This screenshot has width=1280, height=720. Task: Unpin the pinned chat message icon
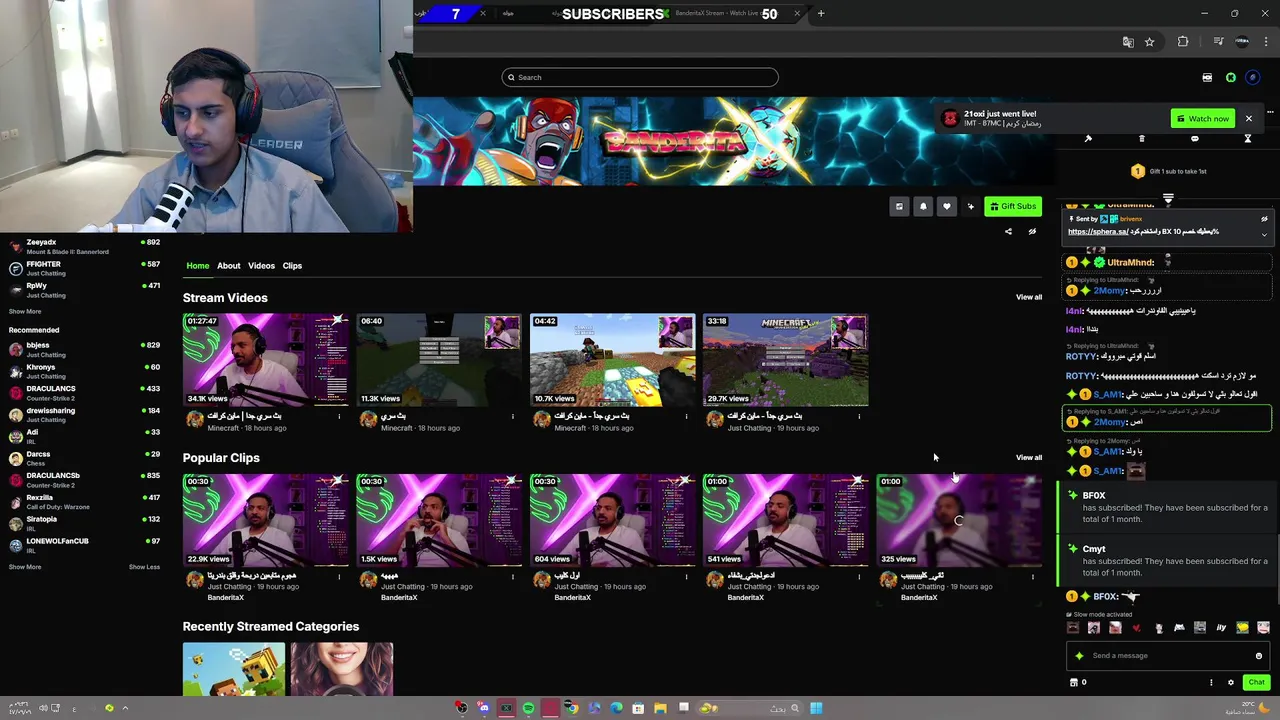[1264, 219]
